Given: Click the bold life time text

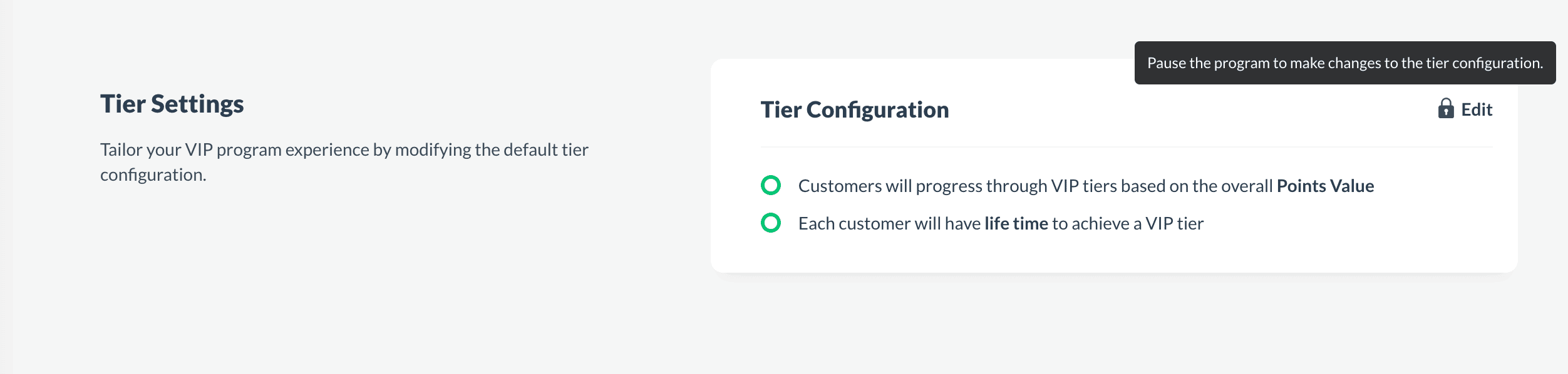Looking at the screenshot, I should pyautogui.click(x=1016, y=223).
